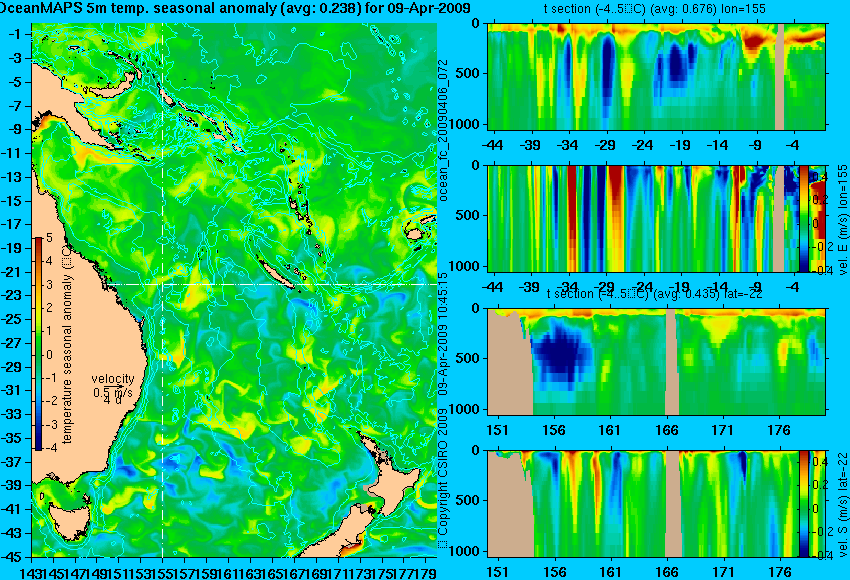The height and width of the screenshot is (580, 850).
Task: Click the '156' tick under southward velocity section
Action: pyautogui.click(x=554, y=572)
